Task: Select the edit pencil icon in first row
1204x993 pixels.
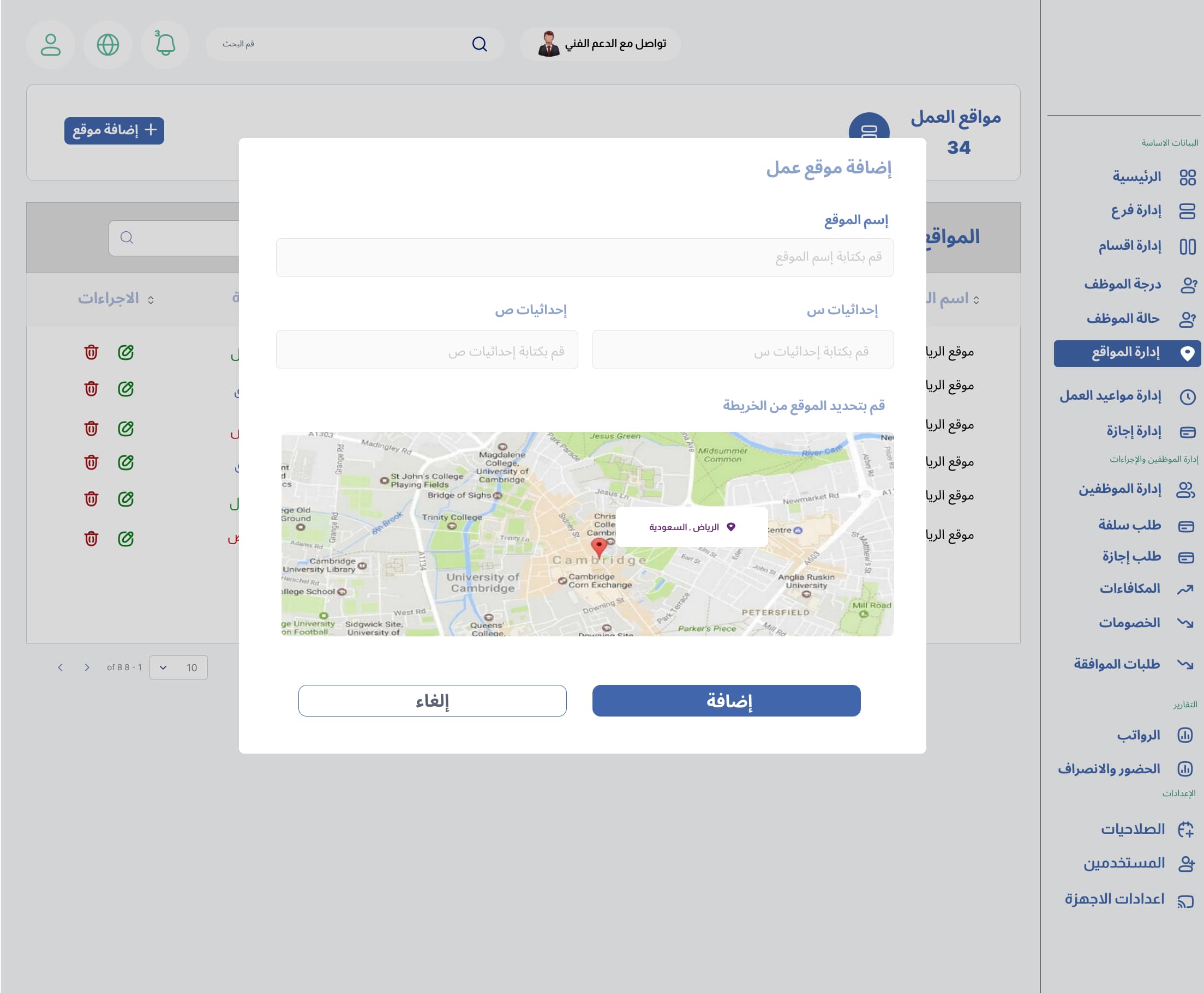Action: [127, 353]
